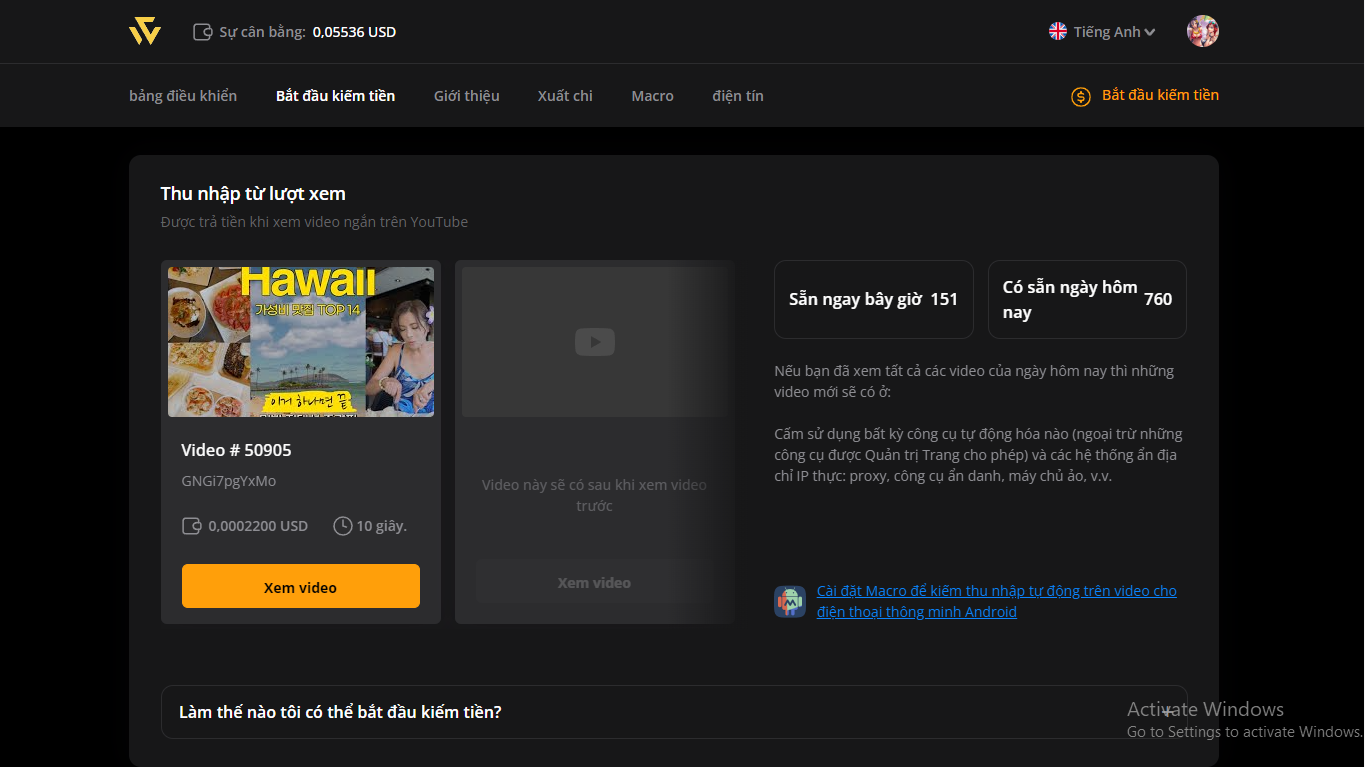Switch to the bảng điều khiển tab

pos(182,95)
